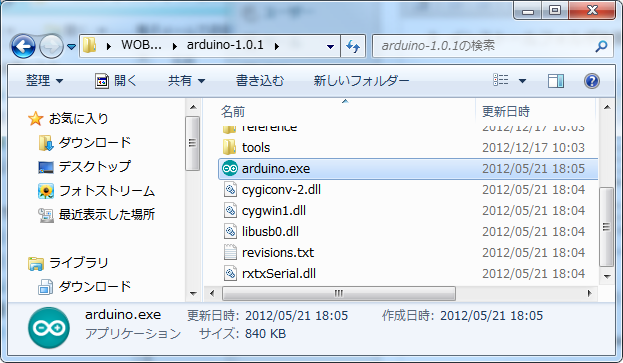Click 作成日時 value in details pane

[491, 316]
